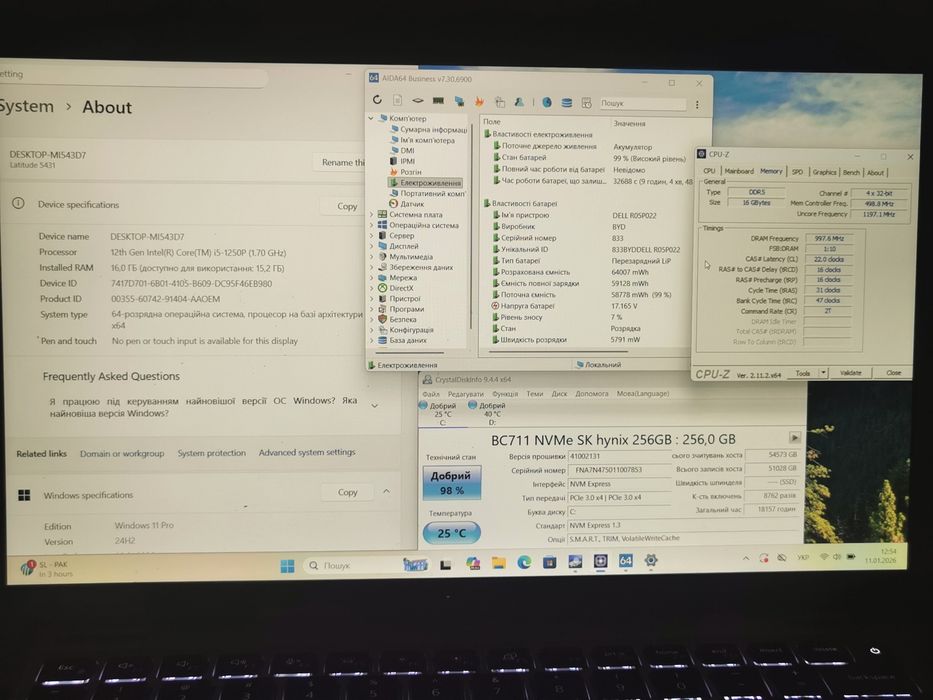The width and height of the screenshot is (933, 700).
Task: Click the 25 °C temperature button
Action: (x=452, y=533)
